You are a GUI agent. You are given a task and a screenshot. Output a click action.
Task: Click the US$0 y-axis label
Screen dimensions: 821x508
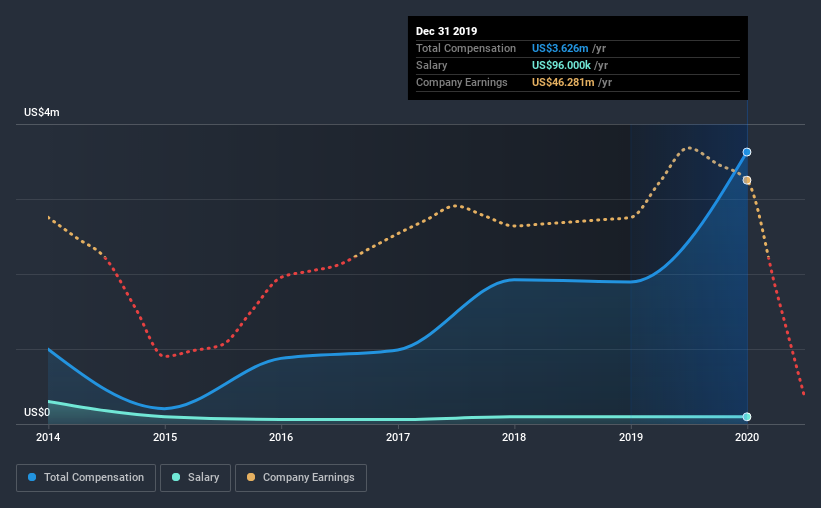click(x=37, y=413)
